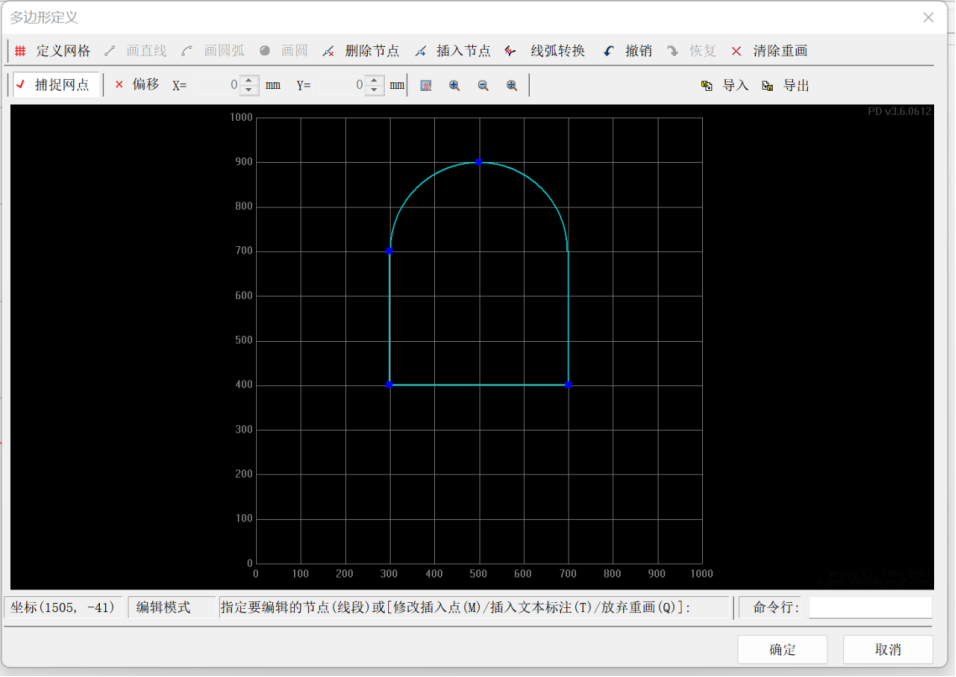This screenshot has width=956, height=677.
Task: Select the 插入节点 (insert node) tool
Action: [453, 51]
